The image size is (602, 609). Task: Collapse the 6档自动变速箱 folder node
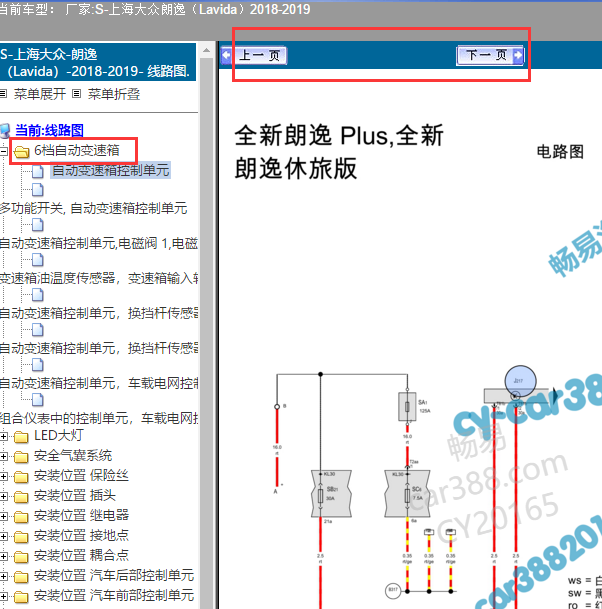3,151
